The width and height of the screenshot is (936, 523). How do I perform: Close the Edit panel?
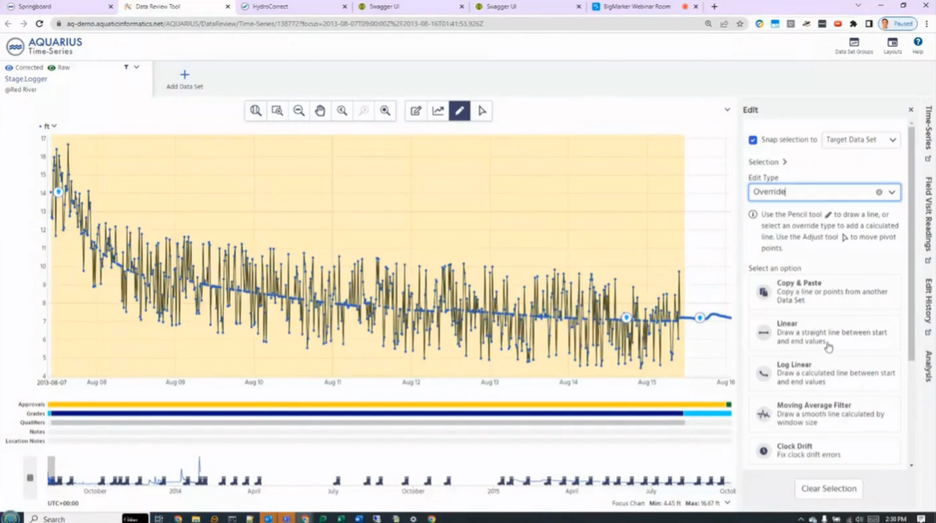(x=911, y=110)
